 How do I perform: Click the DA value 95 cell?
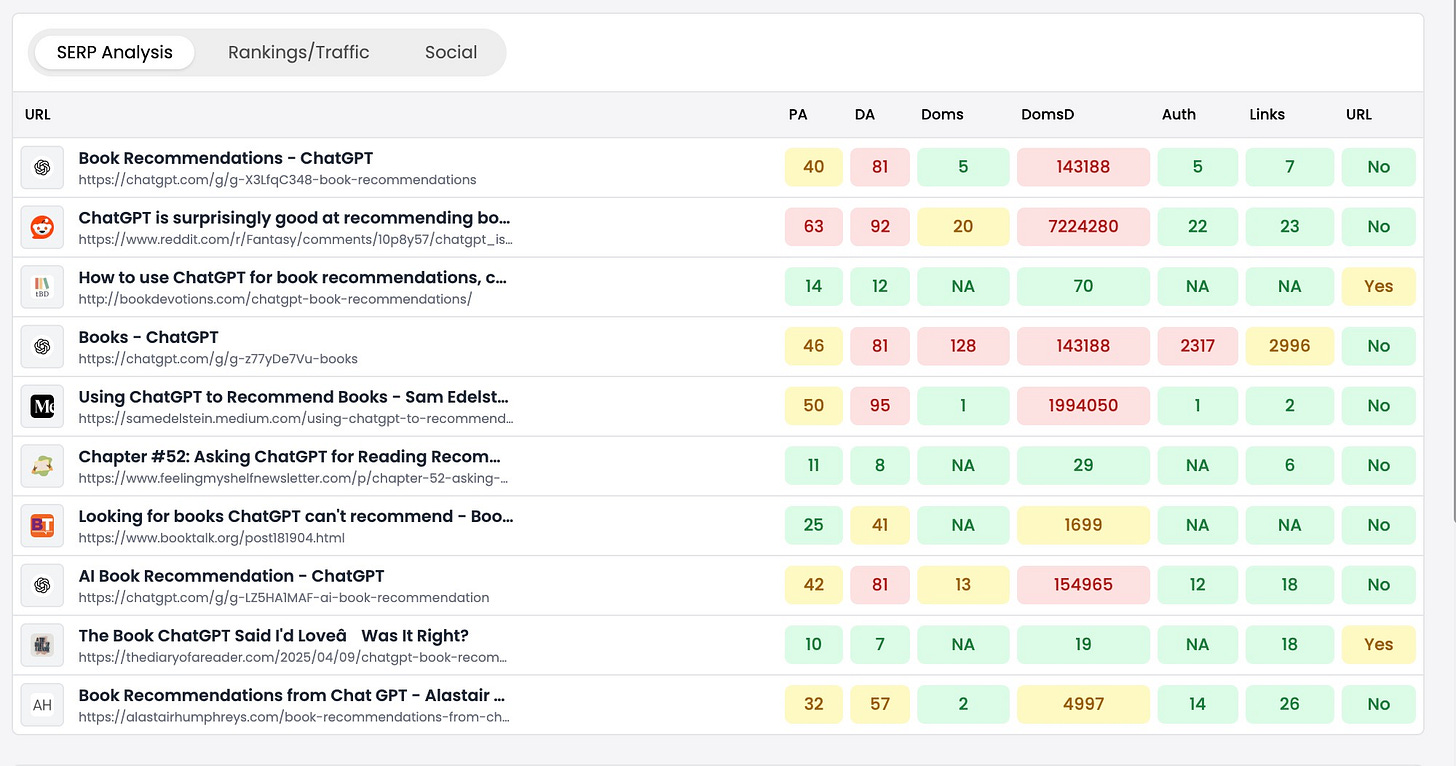click(880, 406)
